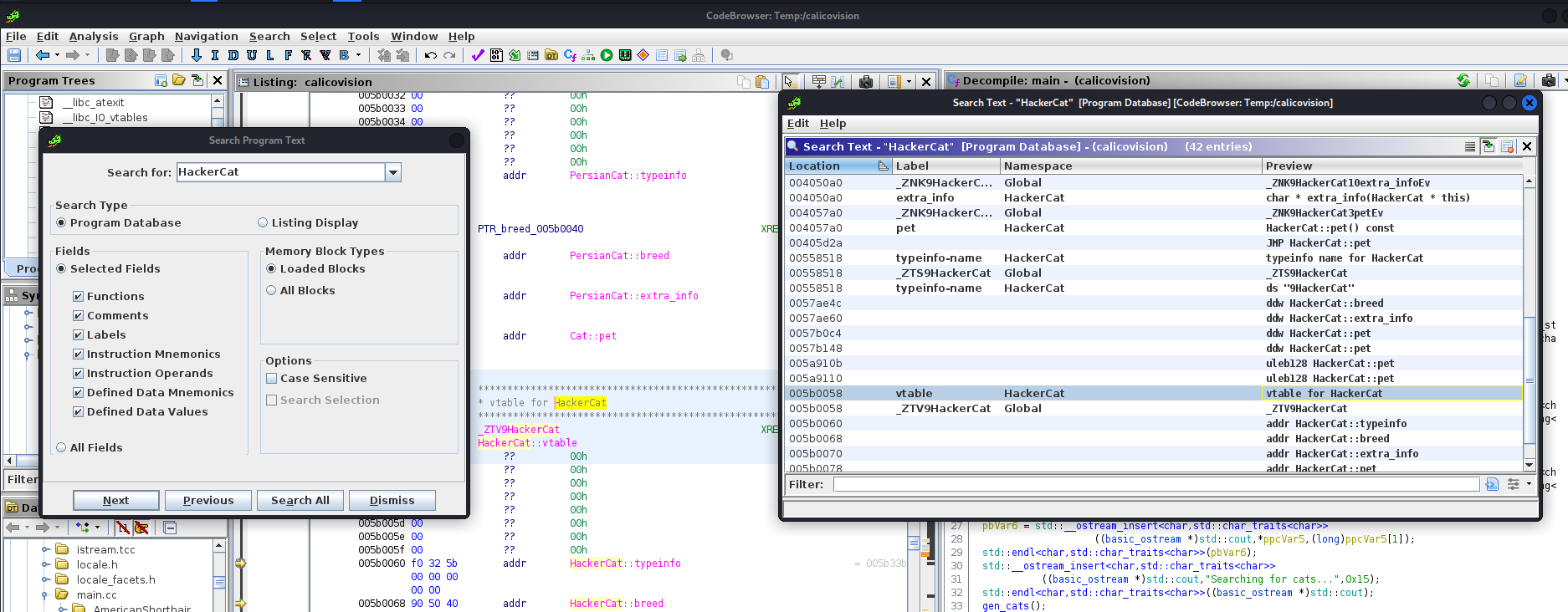Screen dimensions: 1568x612
Task: Select the All Fields radio option
Action: point(61,447)
